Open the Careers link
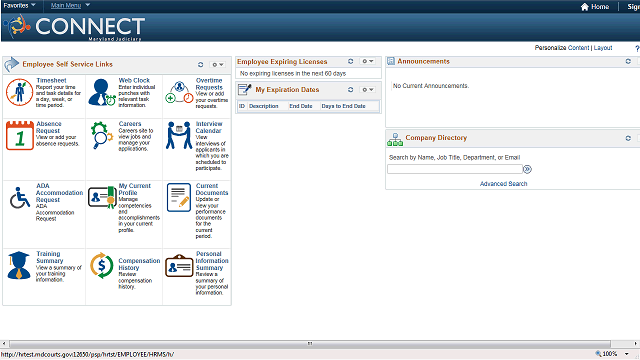The width and height of the screenshot is (640, 360). pos(130,124)
